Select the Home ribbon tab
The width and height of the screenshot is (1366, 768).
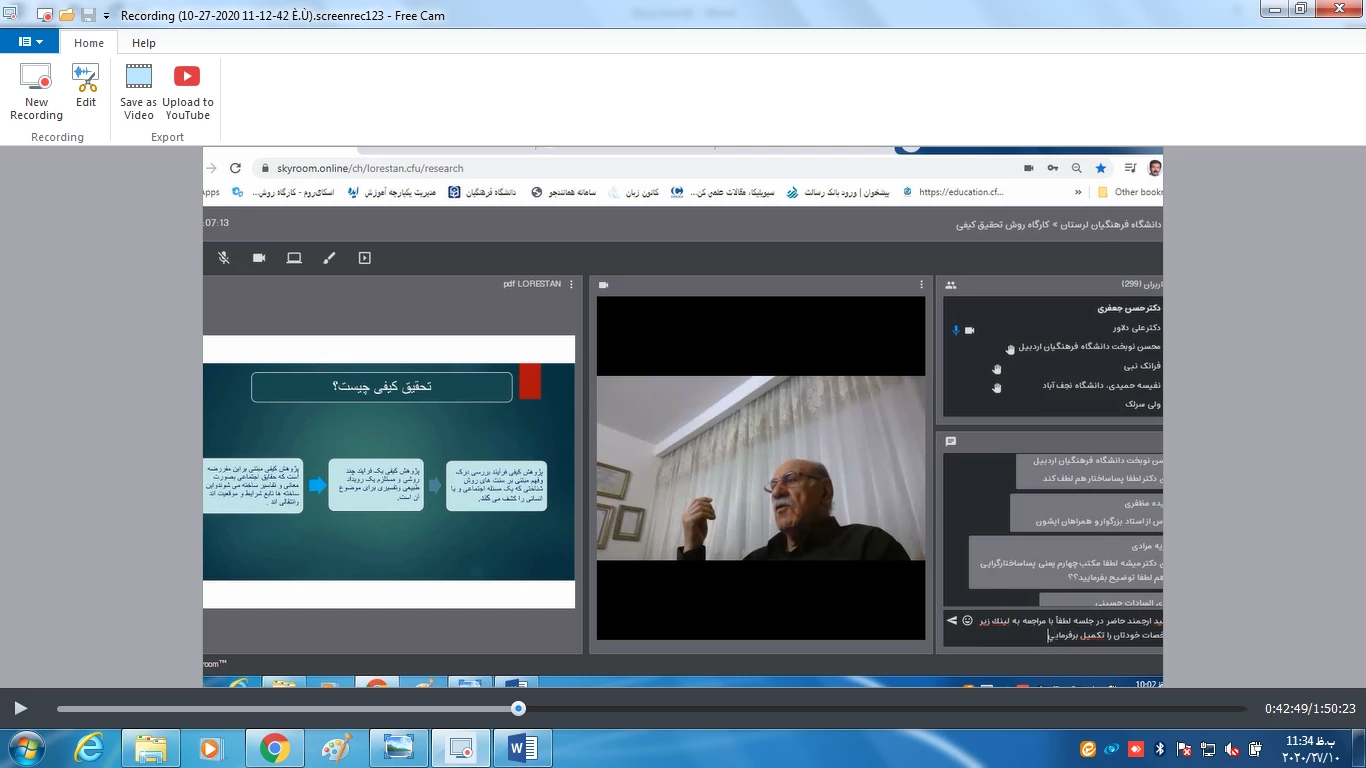89,43
